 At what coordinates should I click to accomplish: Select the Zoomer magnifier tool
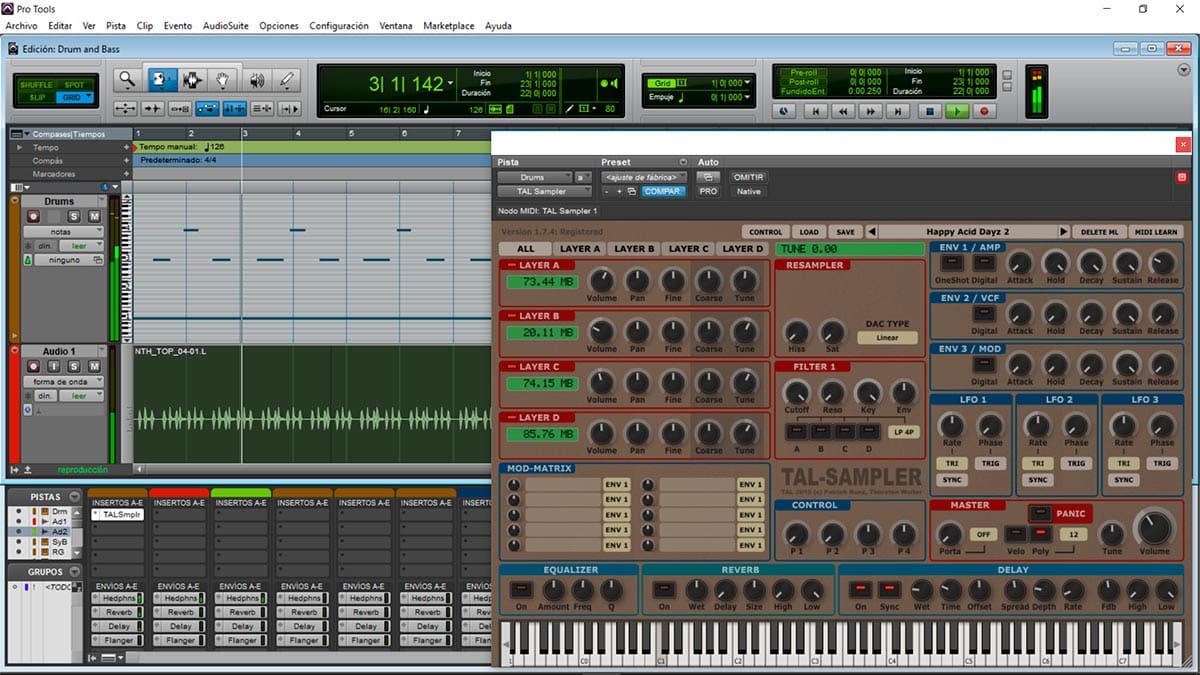click(x=126, y=81)
